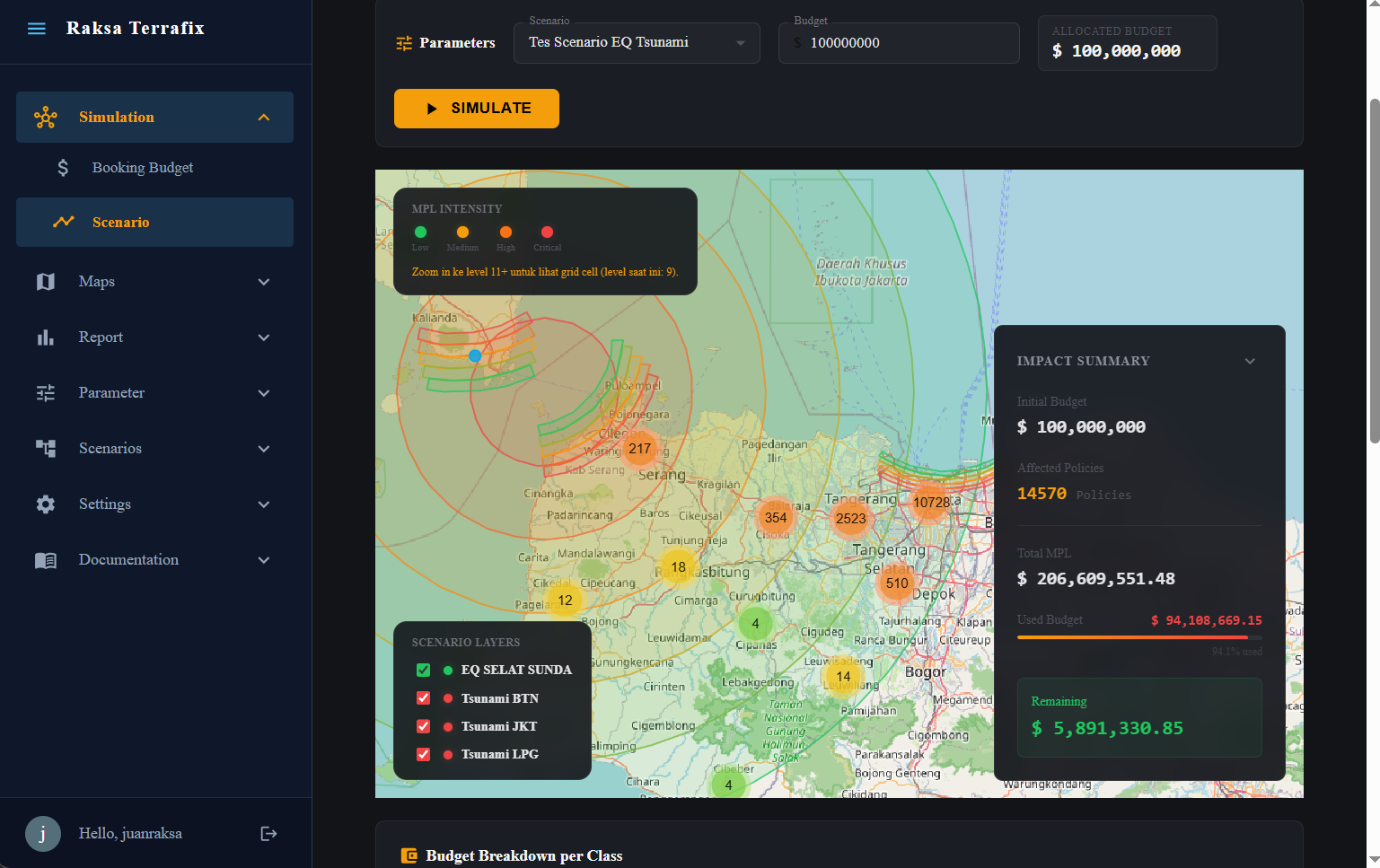Expand the Settings menu chevron

[x=264, y=504]
